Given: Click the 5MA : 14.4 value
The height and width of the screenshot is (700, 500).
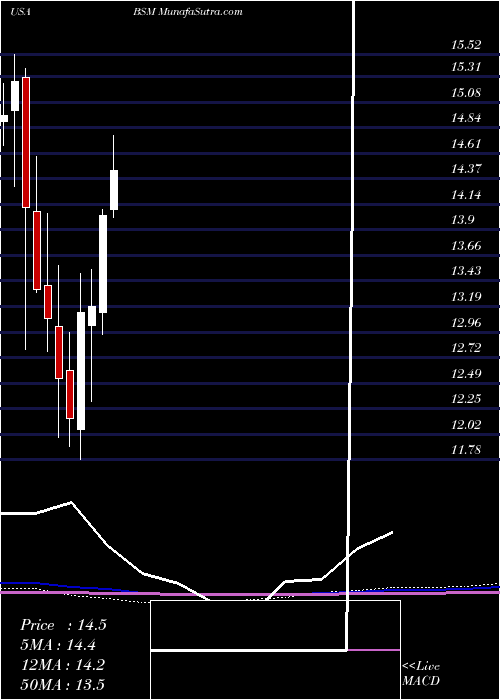Looking at the screenshot, I should [x=58, y=645].
